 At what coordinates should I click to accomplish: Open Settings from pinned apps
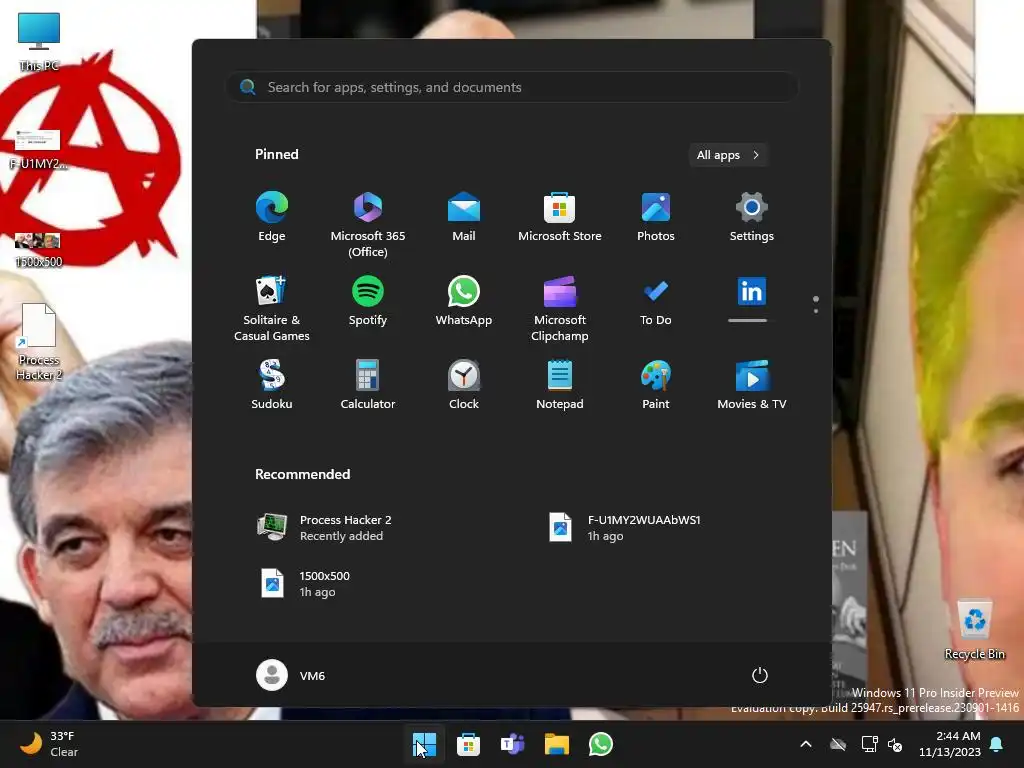[752, 217]
